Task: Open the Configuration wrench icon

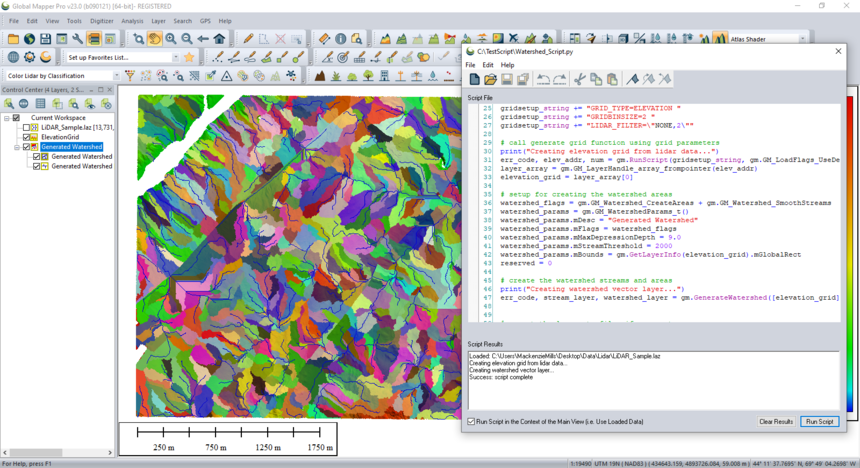Action: click(x=78, y=39)
